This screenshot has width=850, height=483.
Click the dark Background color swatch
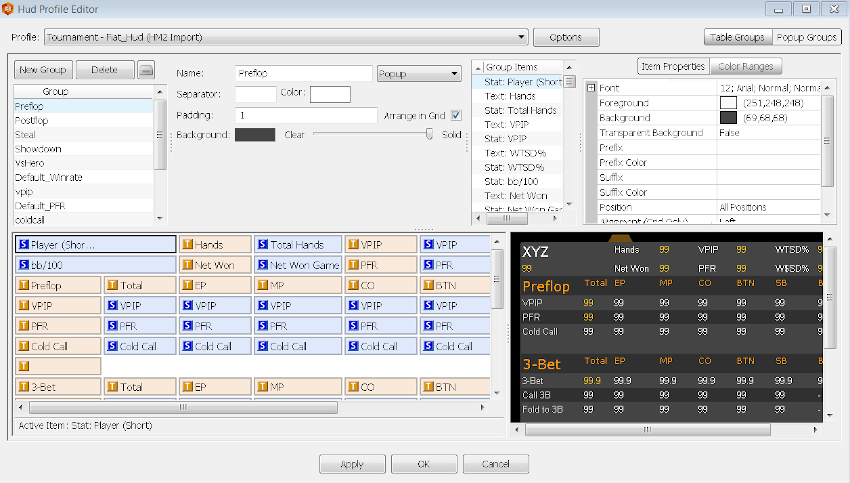(255, 135)
